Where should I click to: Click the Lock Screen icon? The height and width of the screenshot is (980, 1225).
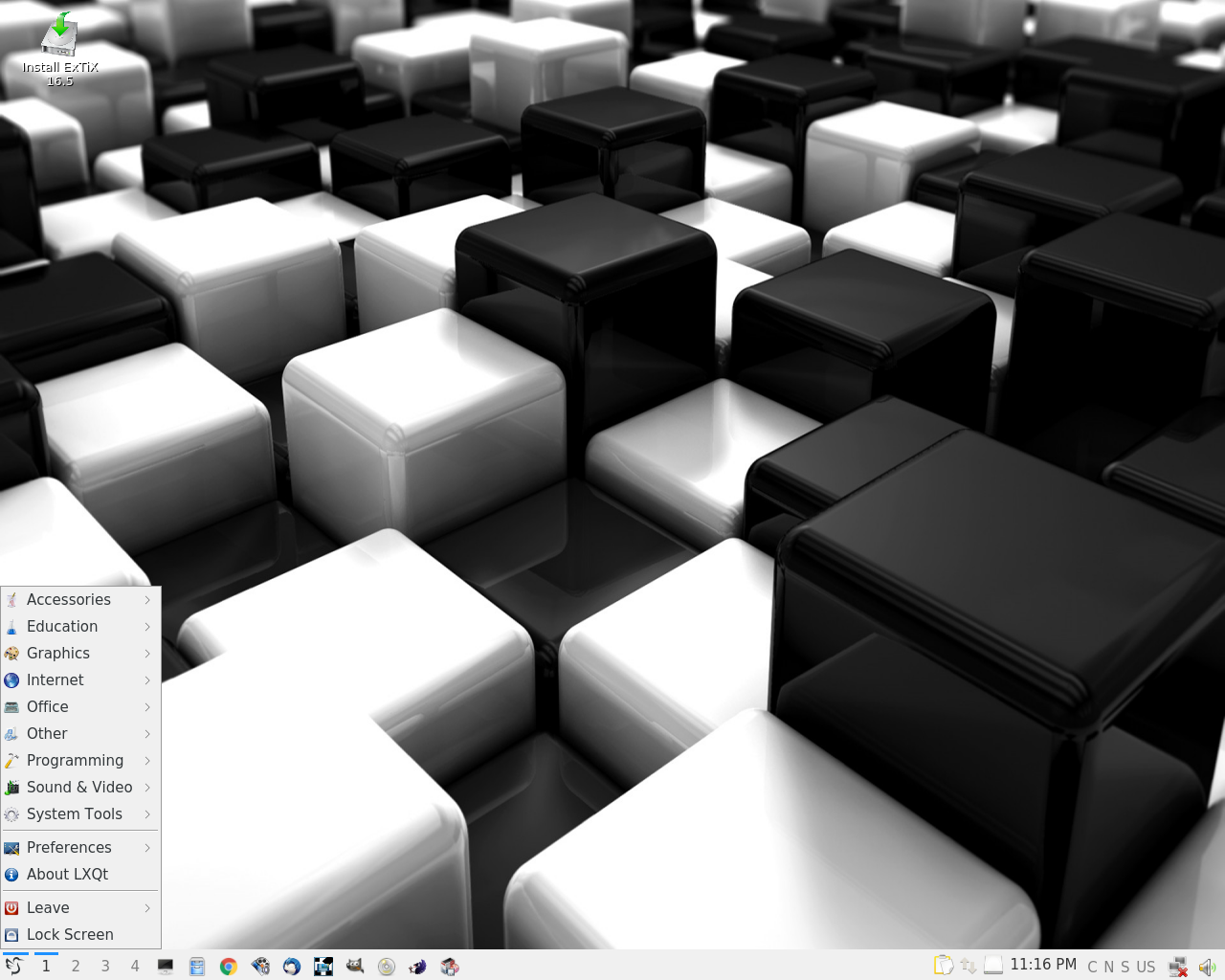click(x=11, y=935)
